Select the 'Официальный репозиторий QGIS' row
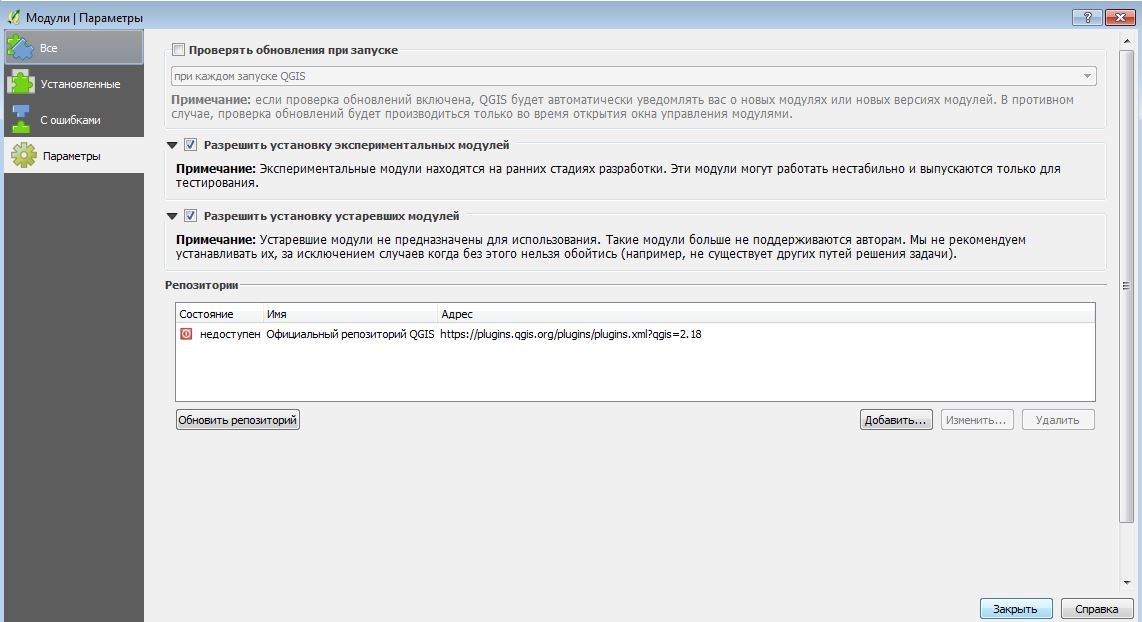The image size is (1142, 622). (635, 334)
